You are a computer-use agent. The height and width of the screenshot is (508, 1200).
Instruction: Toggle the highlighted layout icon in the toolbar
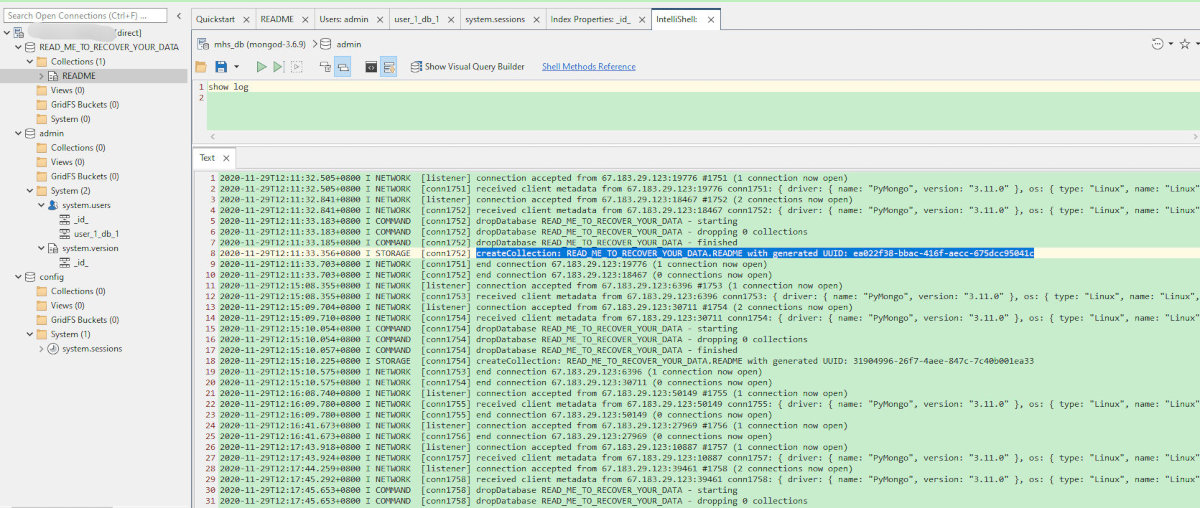click(x=342, y=67)
